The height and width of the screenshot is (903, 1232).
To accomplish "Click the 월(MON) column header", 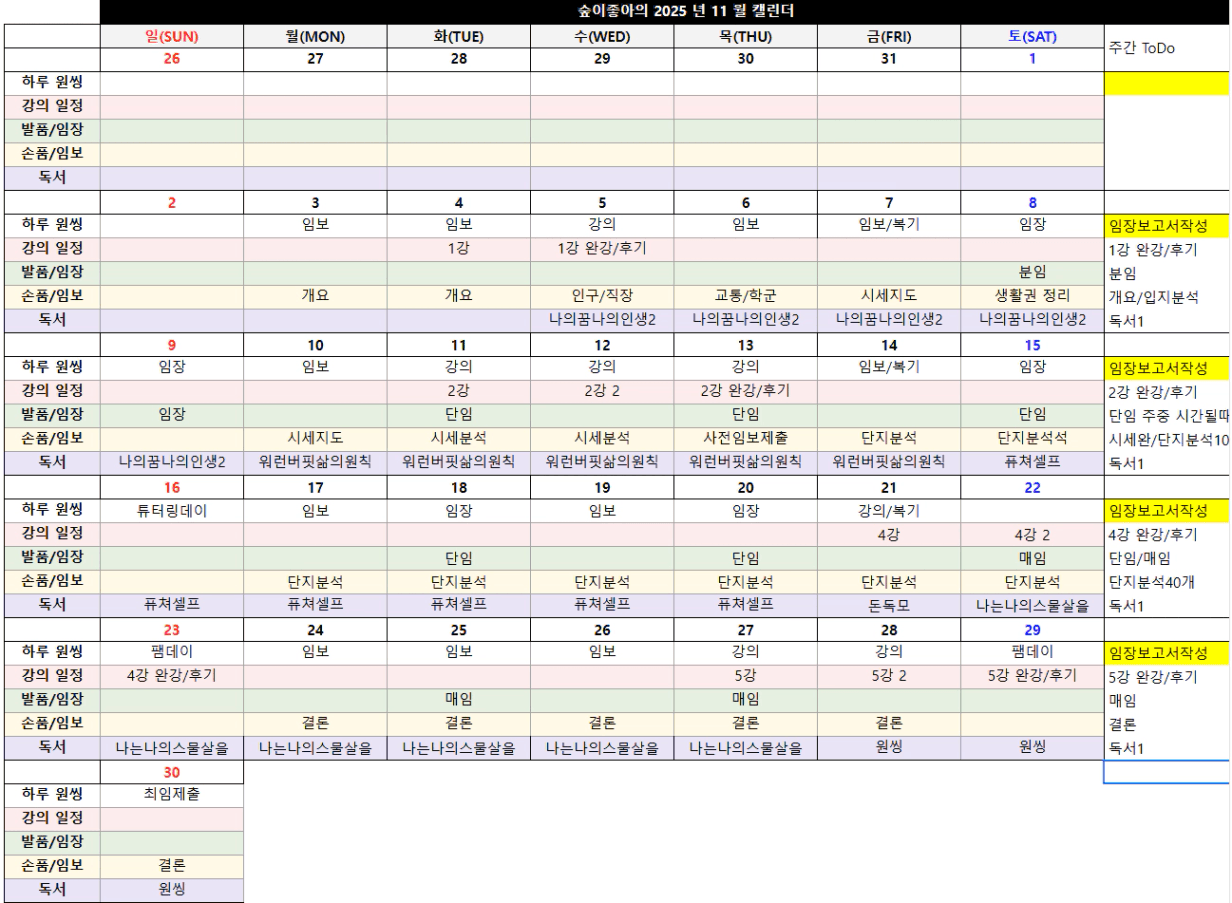I will coord(315,37).
